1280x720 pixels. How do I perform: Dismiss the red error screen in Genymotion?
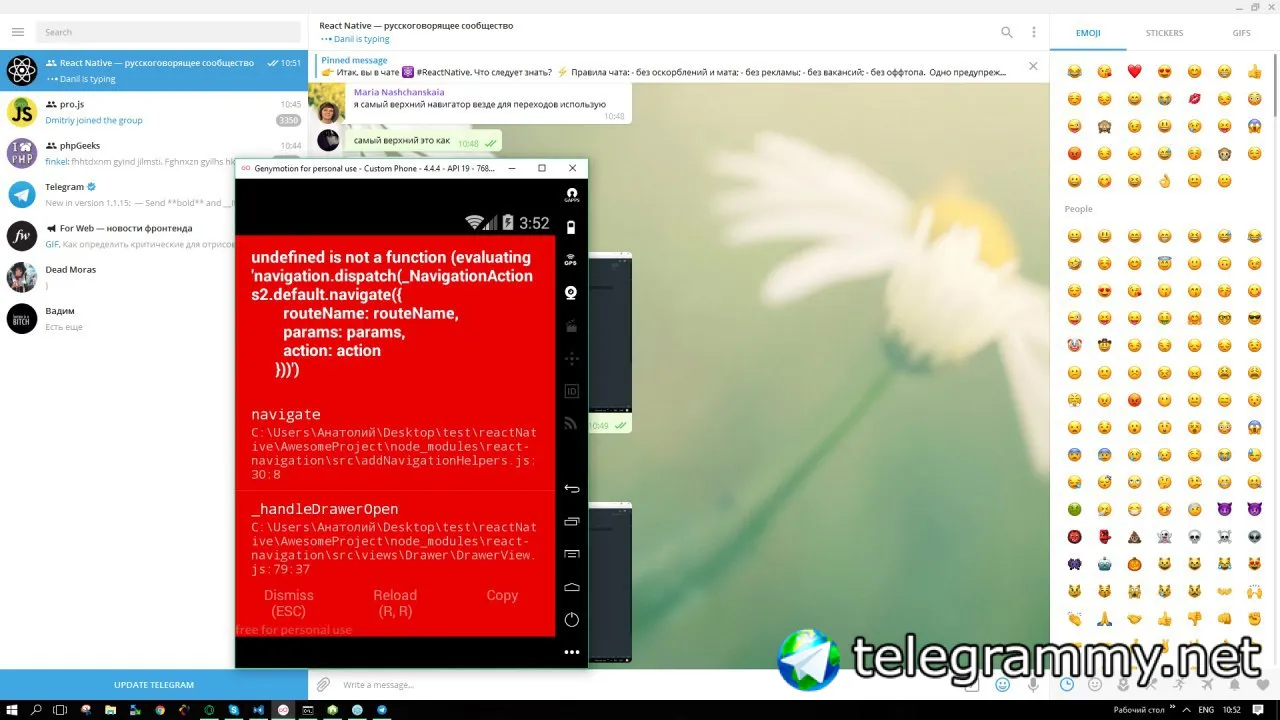click(289, 603)
